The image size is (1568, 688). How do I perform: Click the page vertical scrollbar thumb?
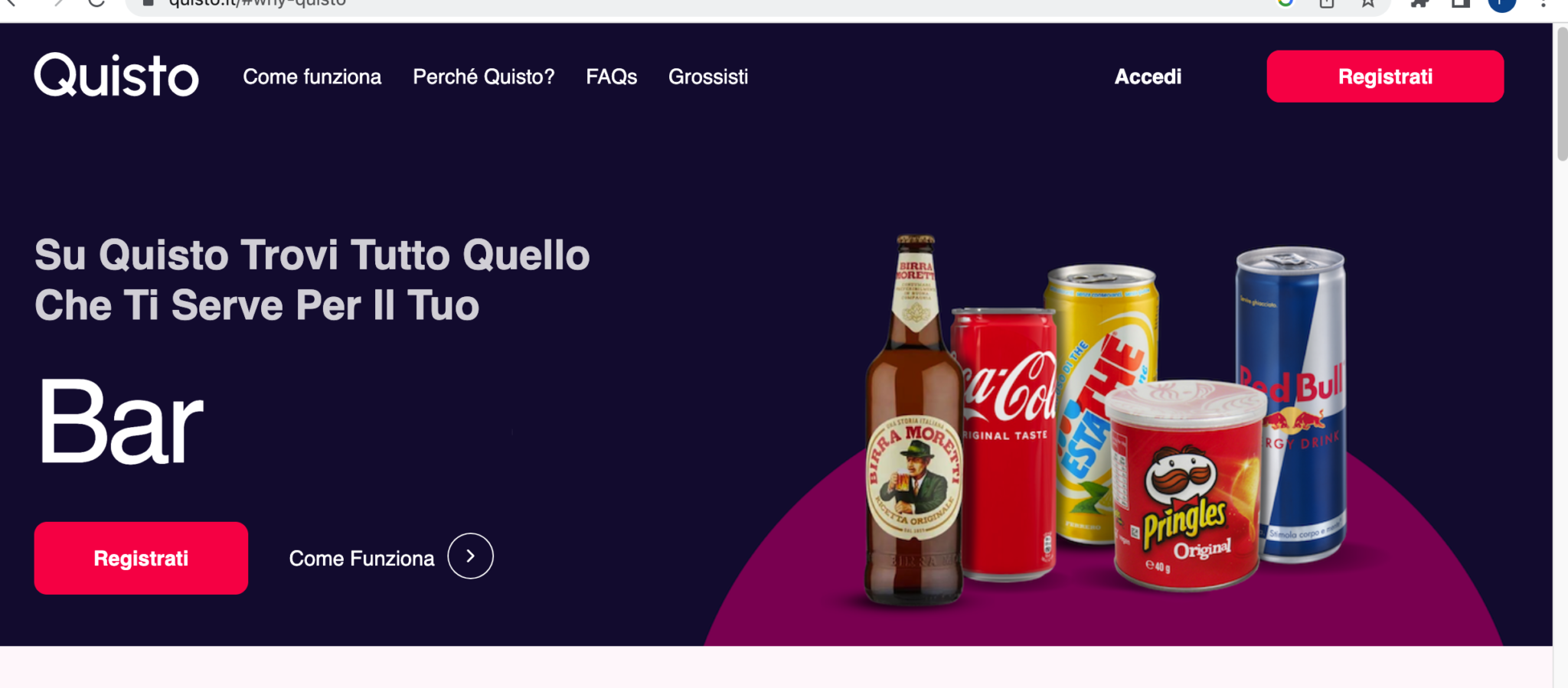[x=1562, y=92]
